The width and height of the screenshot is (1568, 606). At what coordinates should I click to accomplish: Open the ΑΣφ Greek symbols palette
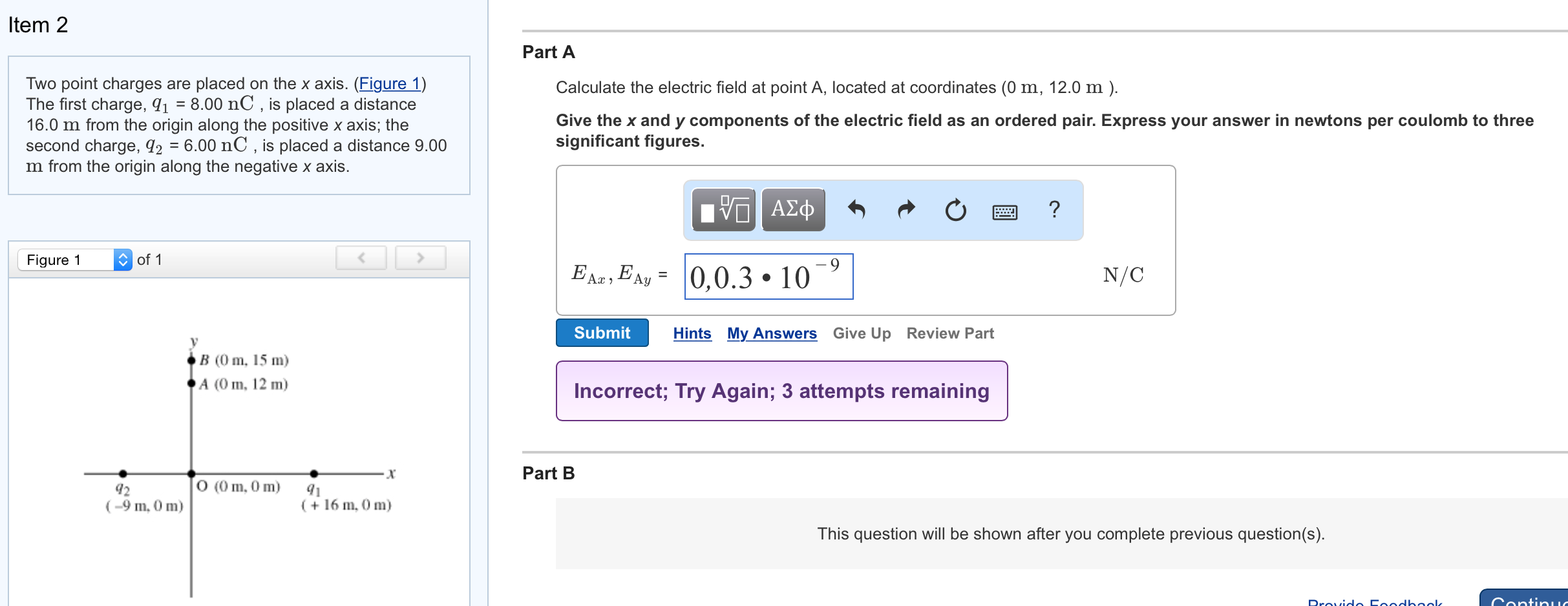(793, 209)
